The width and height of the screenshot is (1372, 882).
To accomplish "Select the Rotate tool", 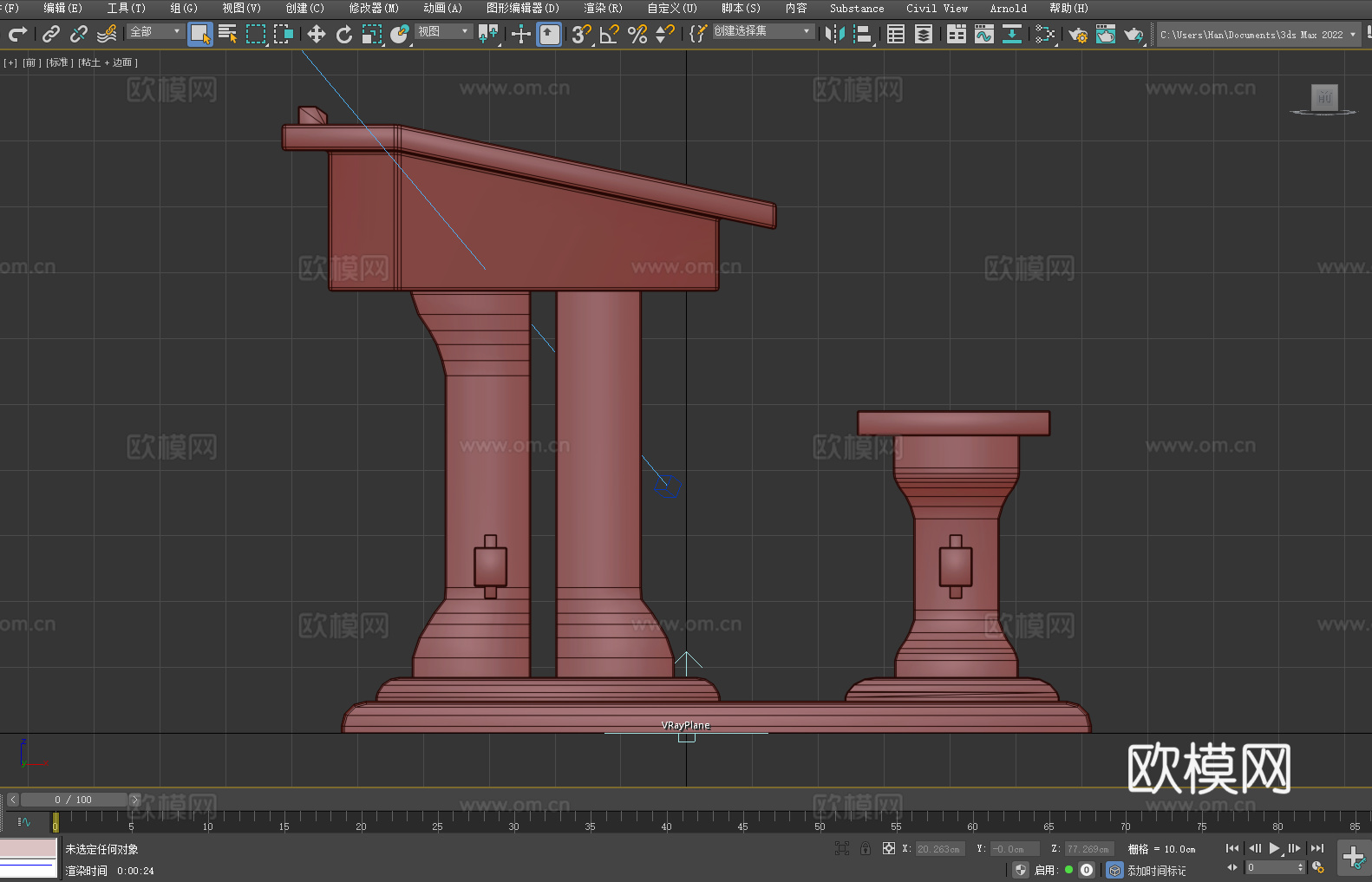I will click(x=344, y=34).
